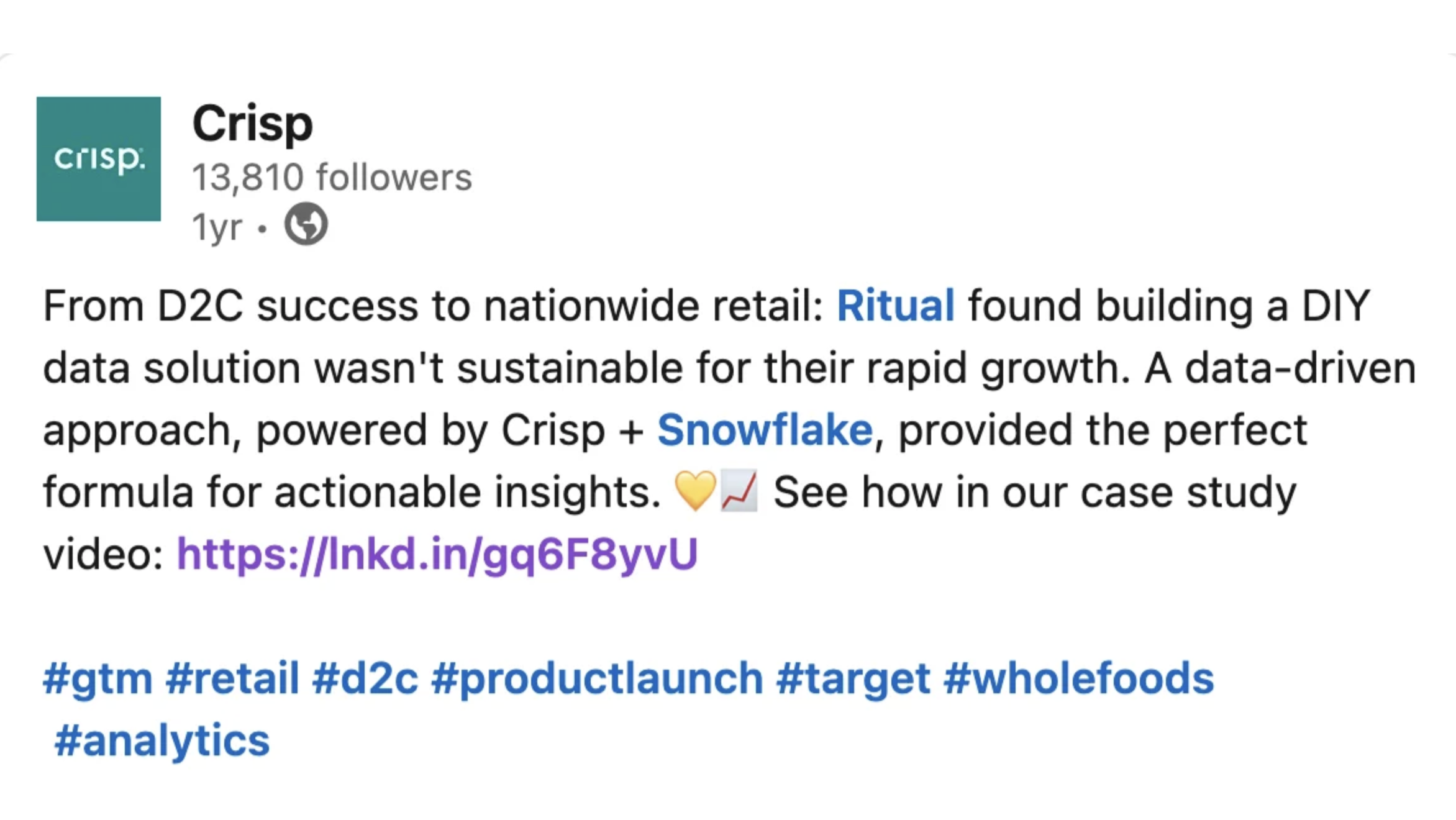Open the Crisp company name heading
The height and width of the screenshot is (820, 1456).
coord(252,124)
